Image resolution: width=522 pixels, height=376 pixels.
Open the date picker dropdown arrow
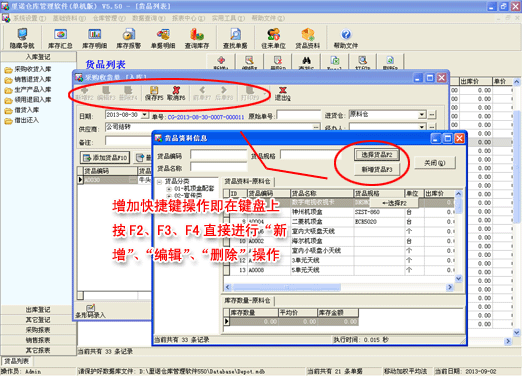145,115
